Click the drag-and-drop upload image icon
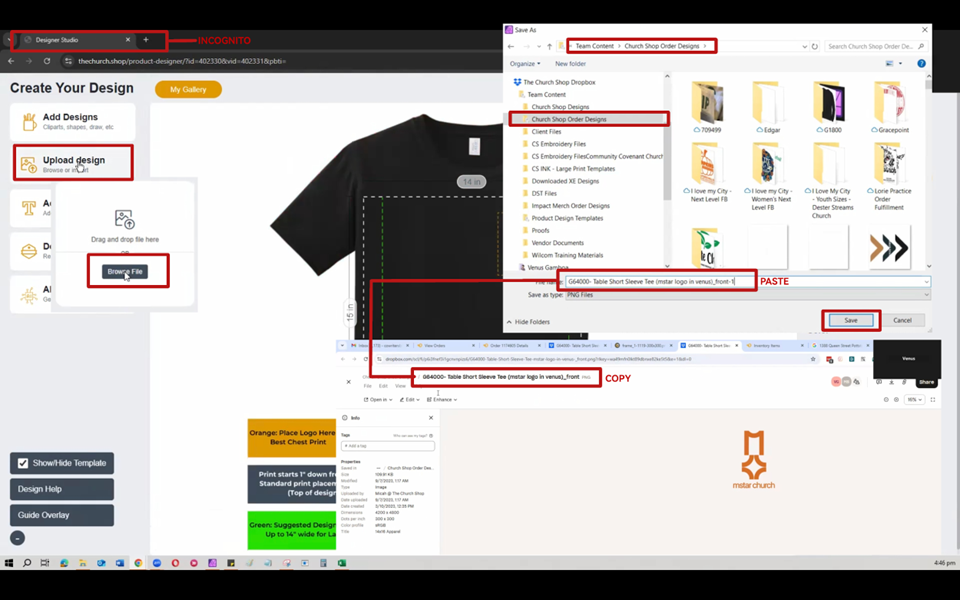This screenshot has width=960, height=600. pyautogui.click(x=124, y=219)
